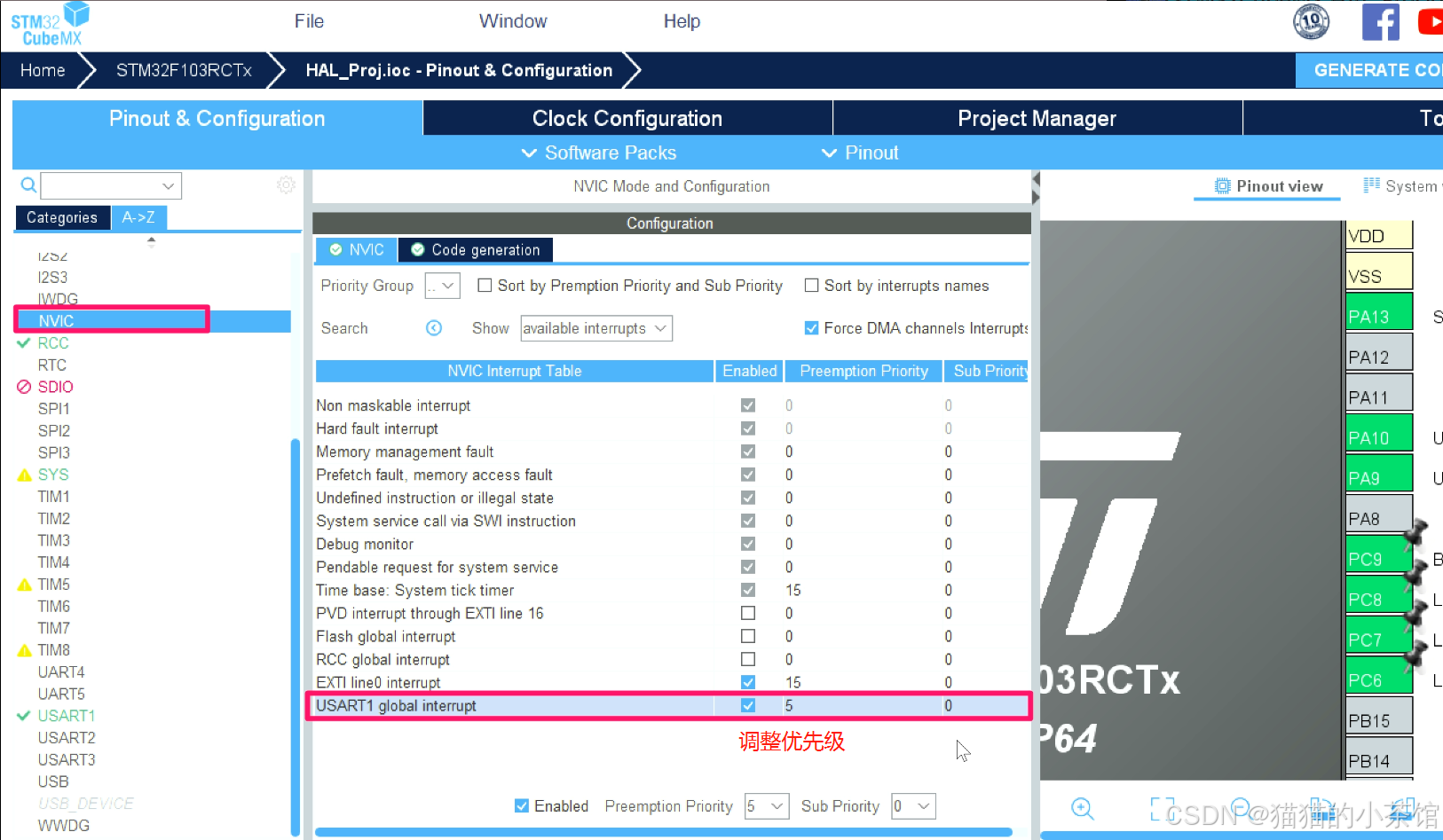Image resolution: width=1443 pixels, height=840 pixels.
Task: Click the STM32CubeMX logo icon
Action: click(50, 23)
